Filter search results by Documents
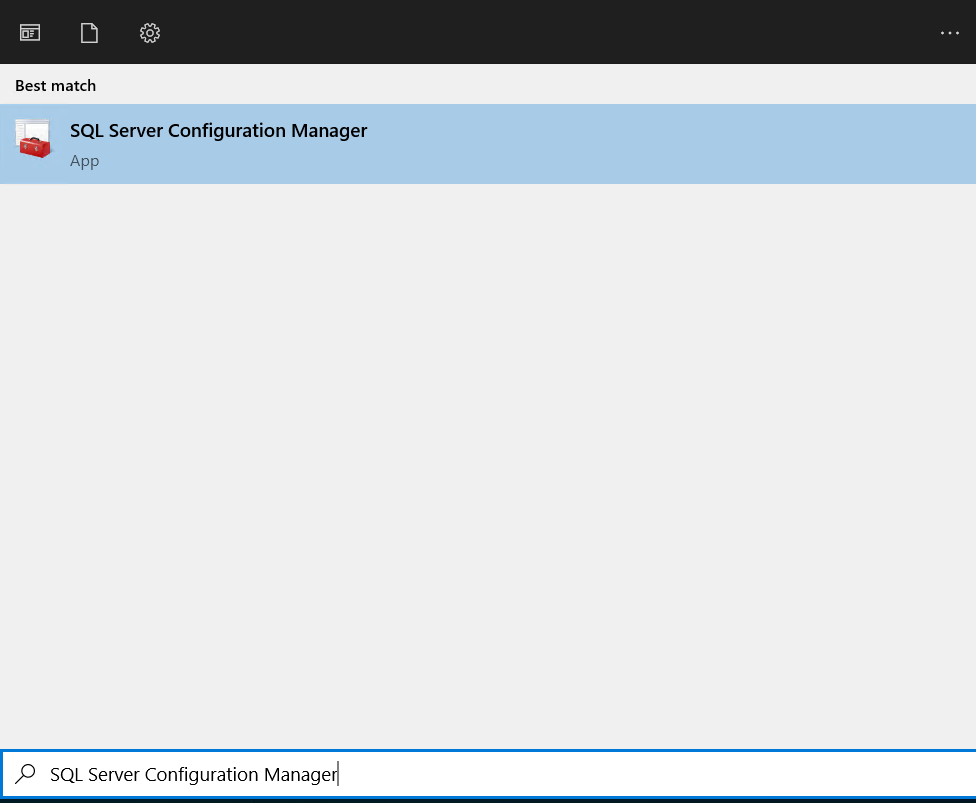The height and width of the screenshot is (803, 976). coord(90,32)
